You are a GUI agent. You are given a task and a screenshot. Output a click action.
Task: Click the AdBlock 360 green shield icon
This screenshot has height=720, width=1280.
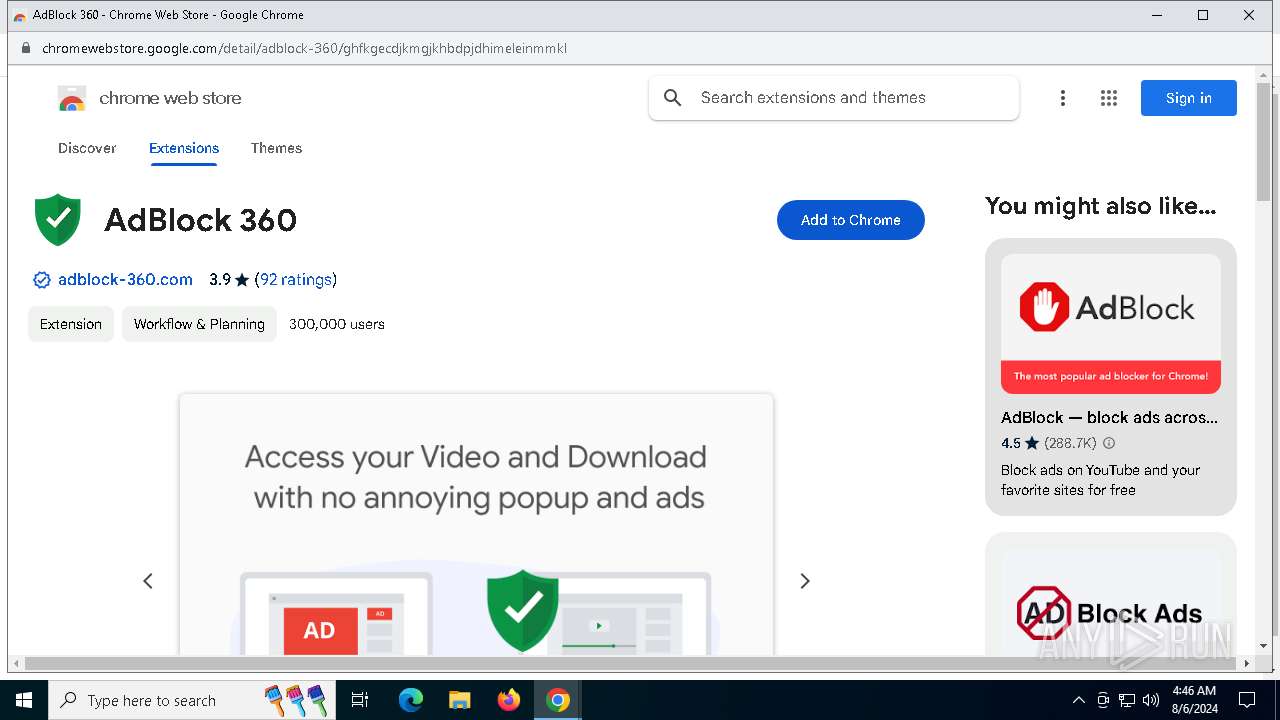point(58,220)
